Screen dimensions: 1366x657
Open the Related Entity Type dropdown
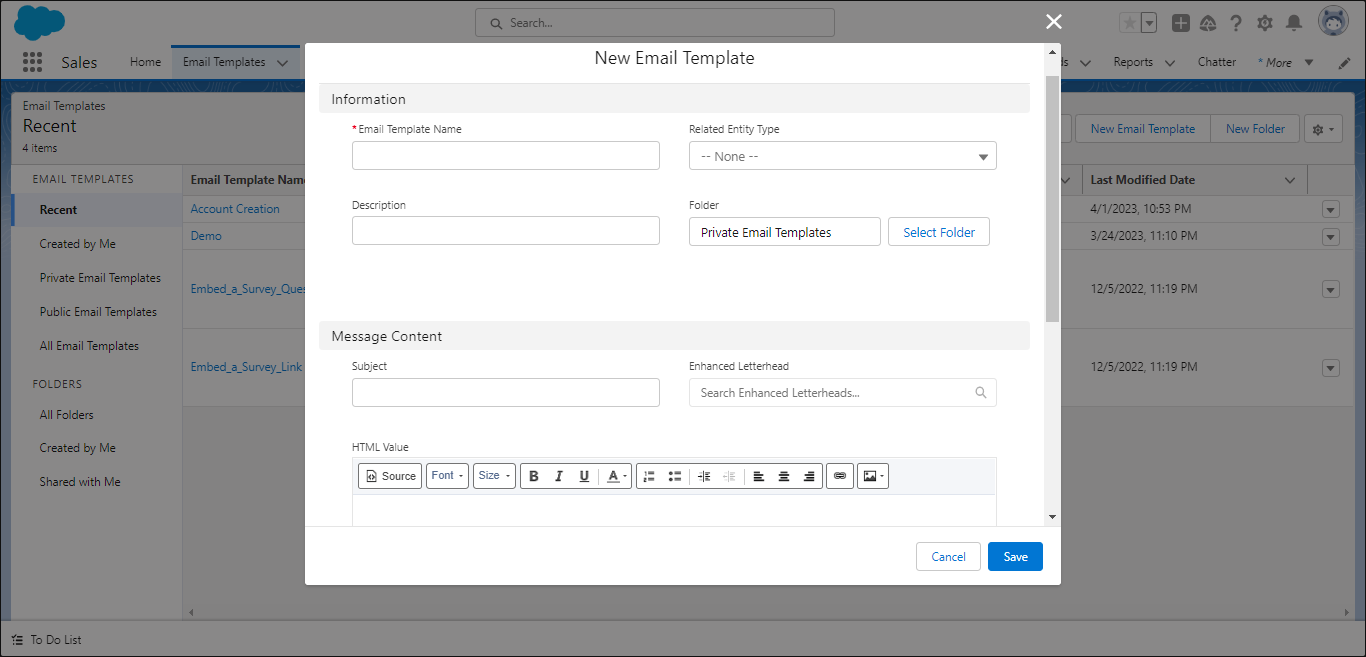[x=842, y=155]
